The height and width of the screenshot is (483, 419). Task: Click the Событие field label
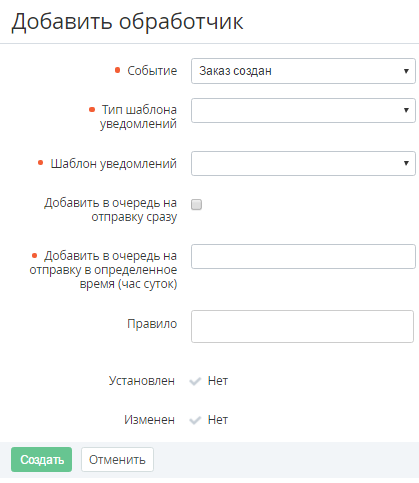152,71
